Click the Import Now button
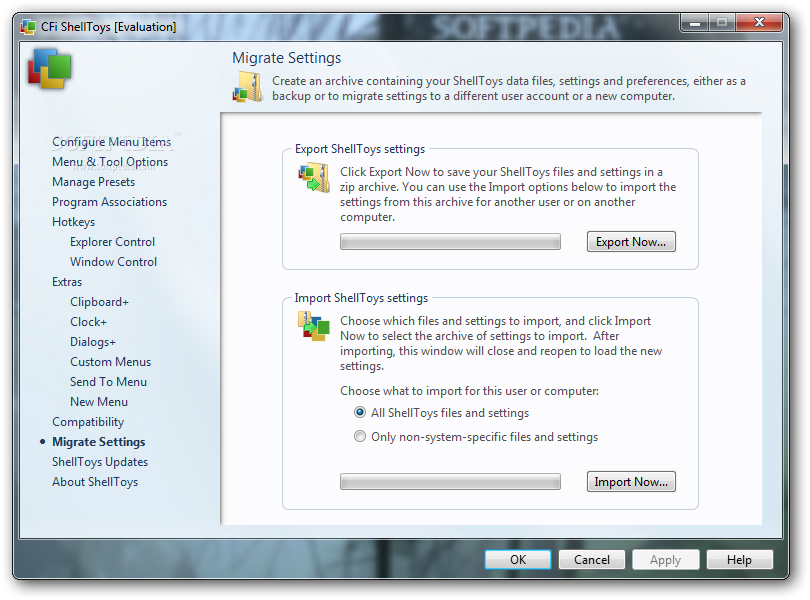 pyautogui.click(x=631, y=482)
